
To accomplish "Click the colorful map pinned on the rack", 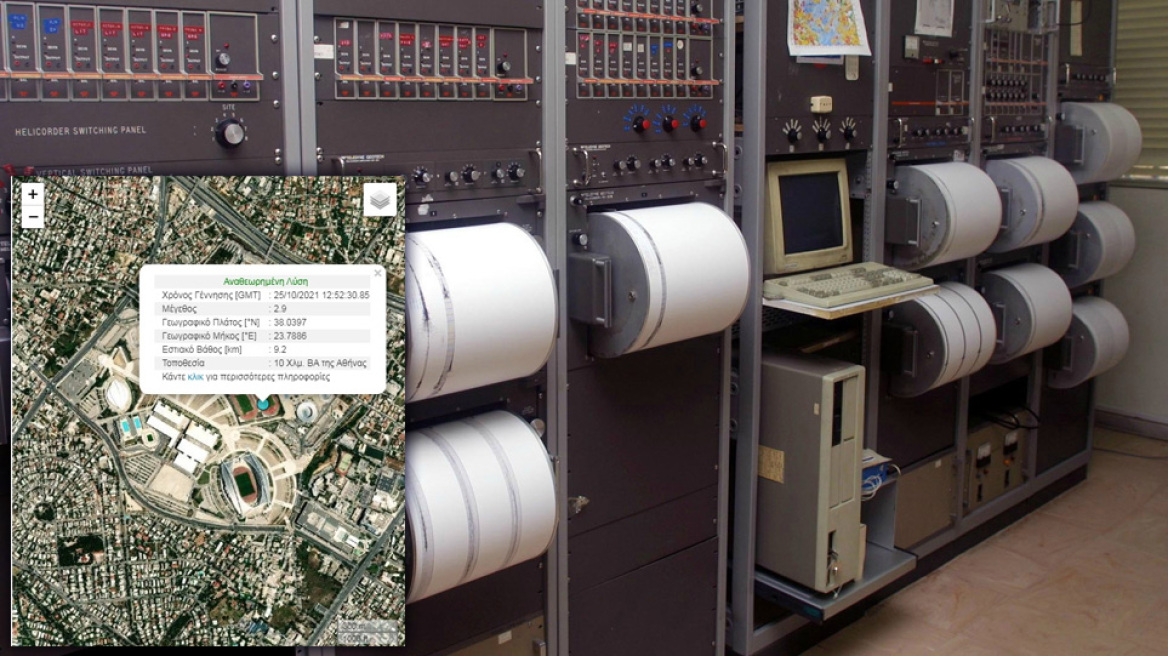I will 827,26.
